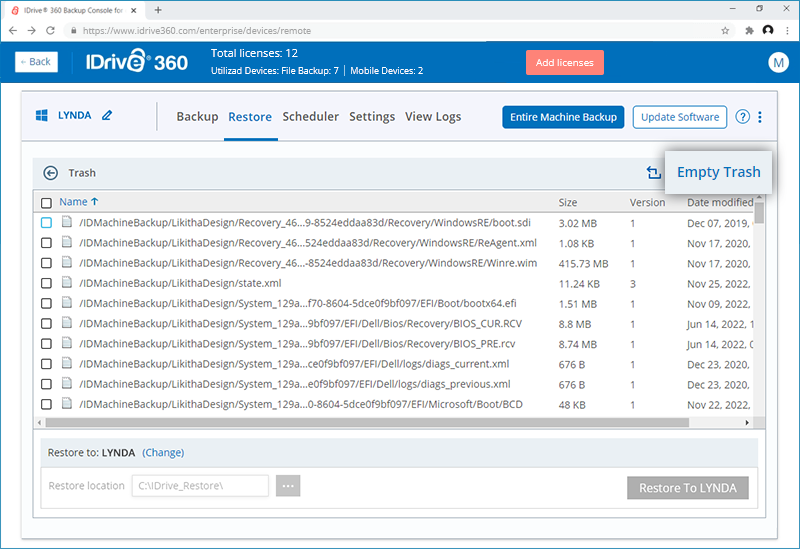800x549 pixels.
Task: Click the vertical scrollbar thumb of the file list
Action: [759, 212]
